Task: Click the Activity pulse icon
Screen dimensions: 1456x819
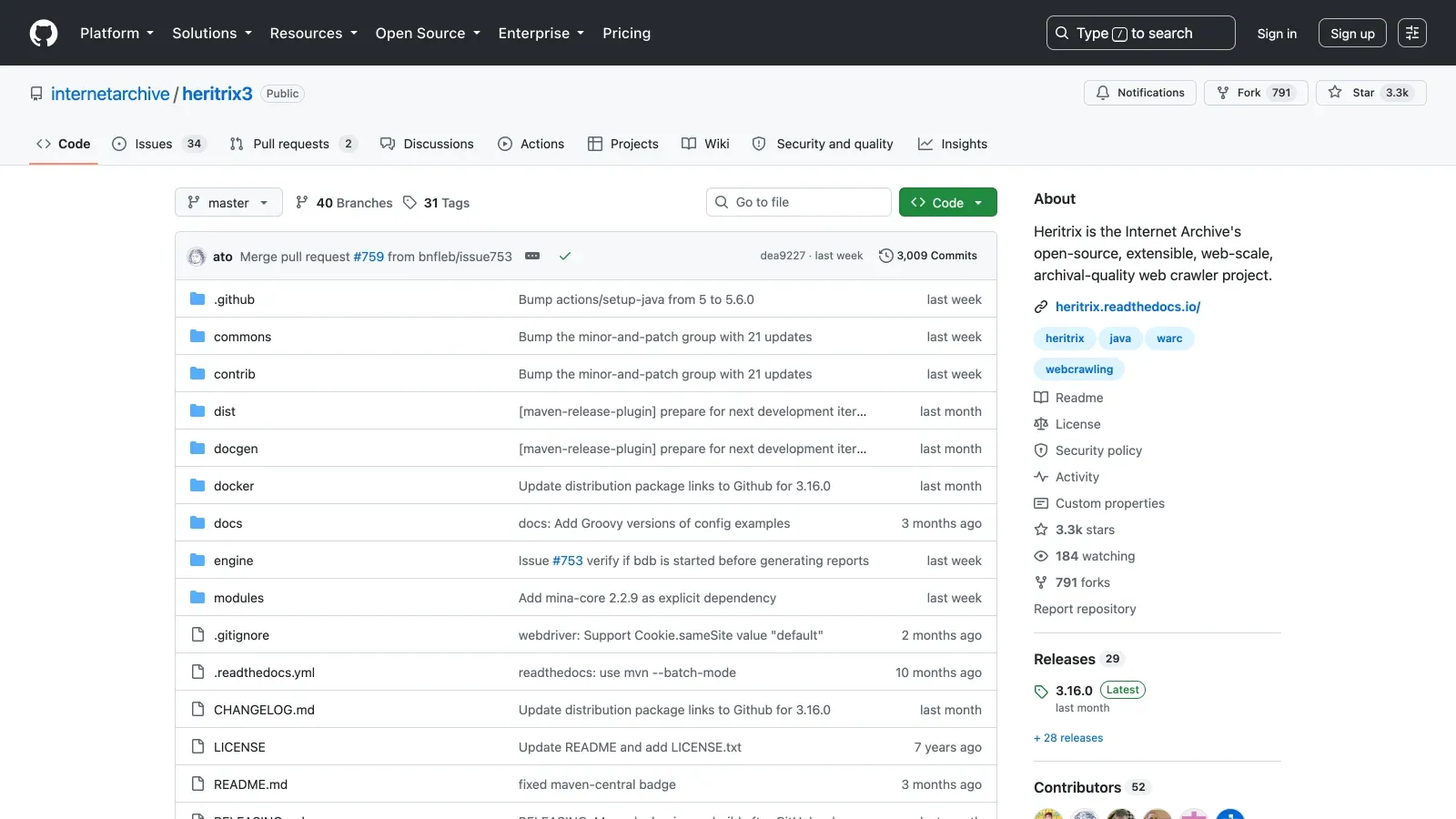Action: pos(1041,477)
